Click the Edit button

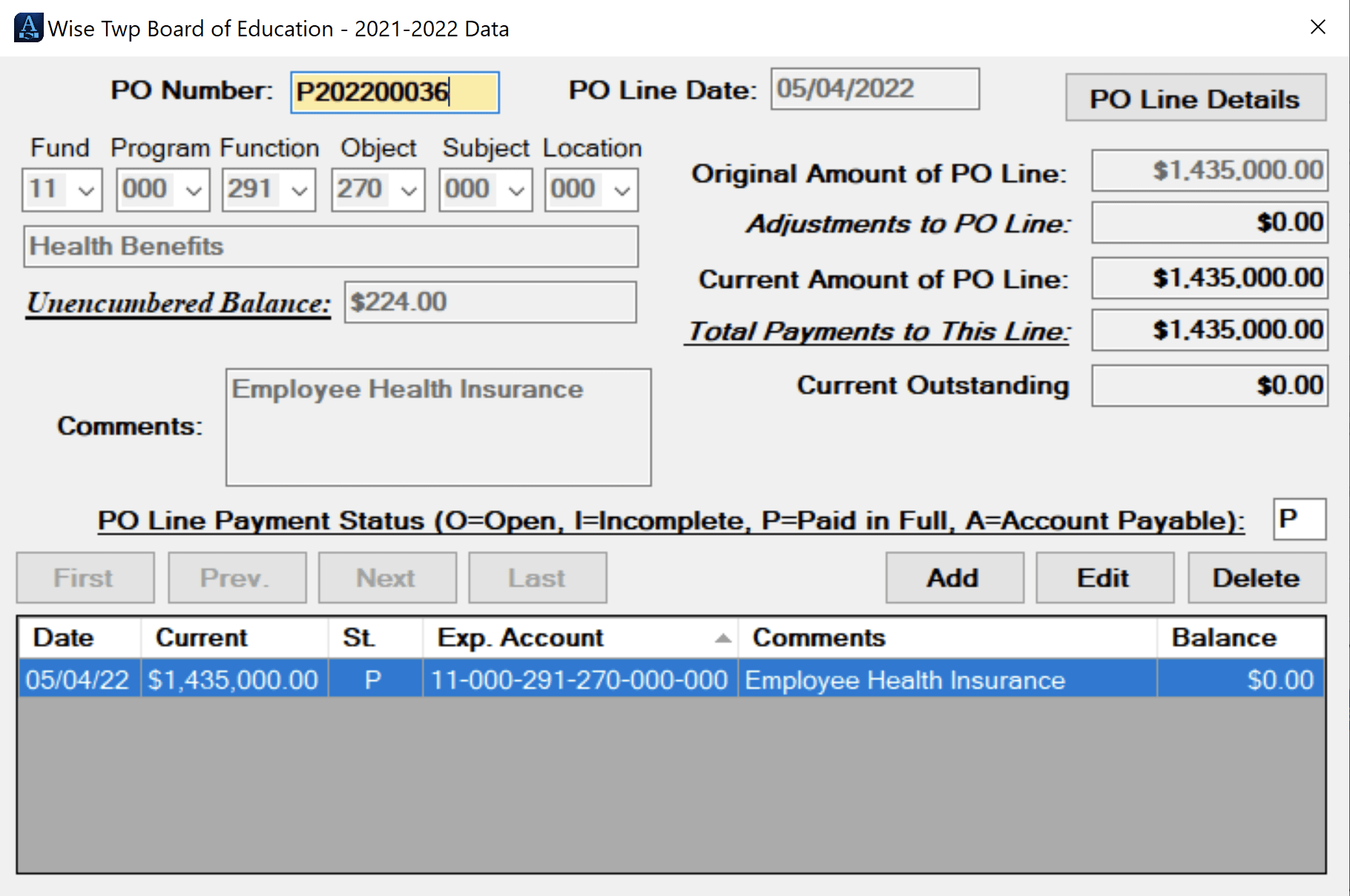pos(1104,577)
